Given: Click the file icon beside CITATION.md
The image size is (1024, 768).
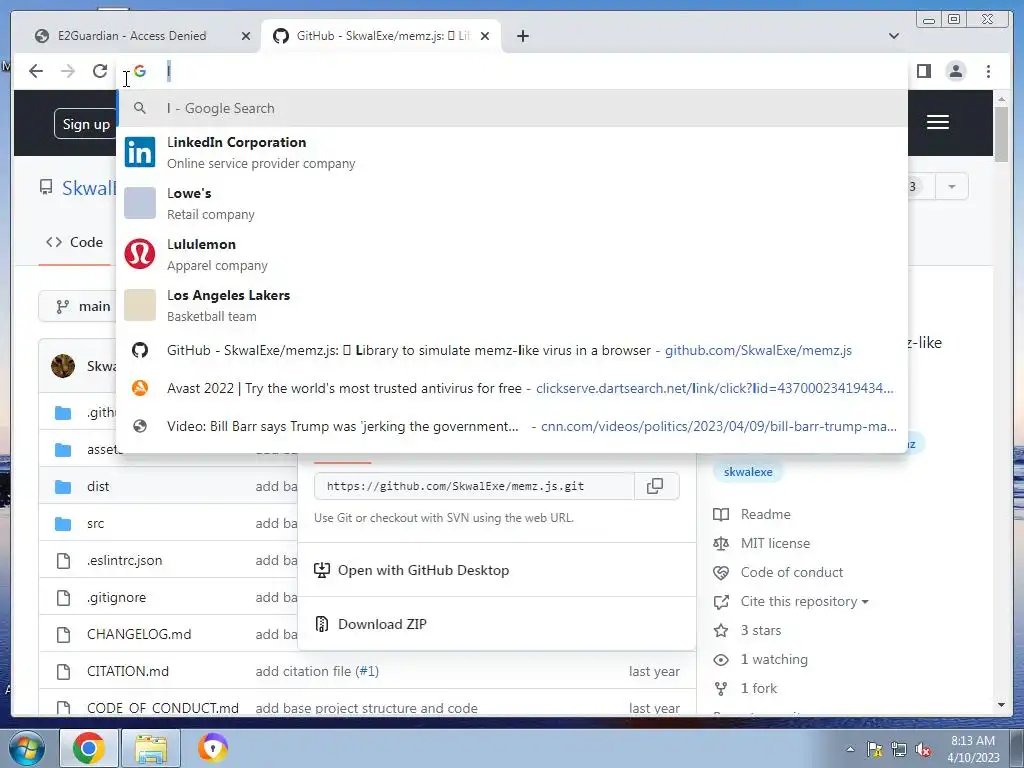Looking at the screenshot, I should point(63,671).
